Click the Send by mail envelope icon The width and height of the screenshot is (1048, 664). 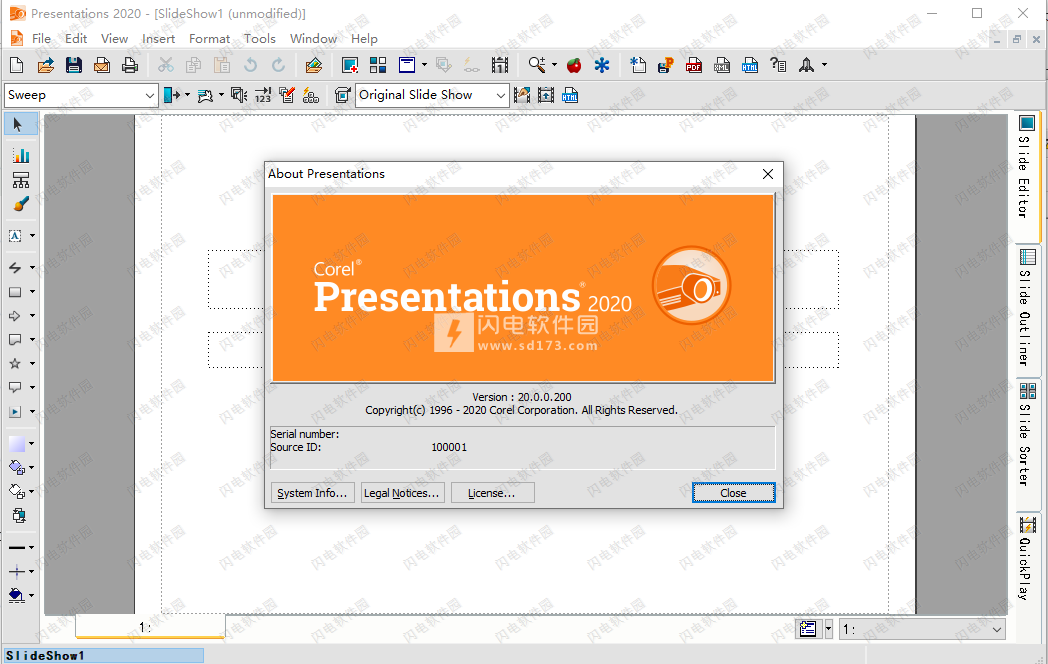point(102,65)
